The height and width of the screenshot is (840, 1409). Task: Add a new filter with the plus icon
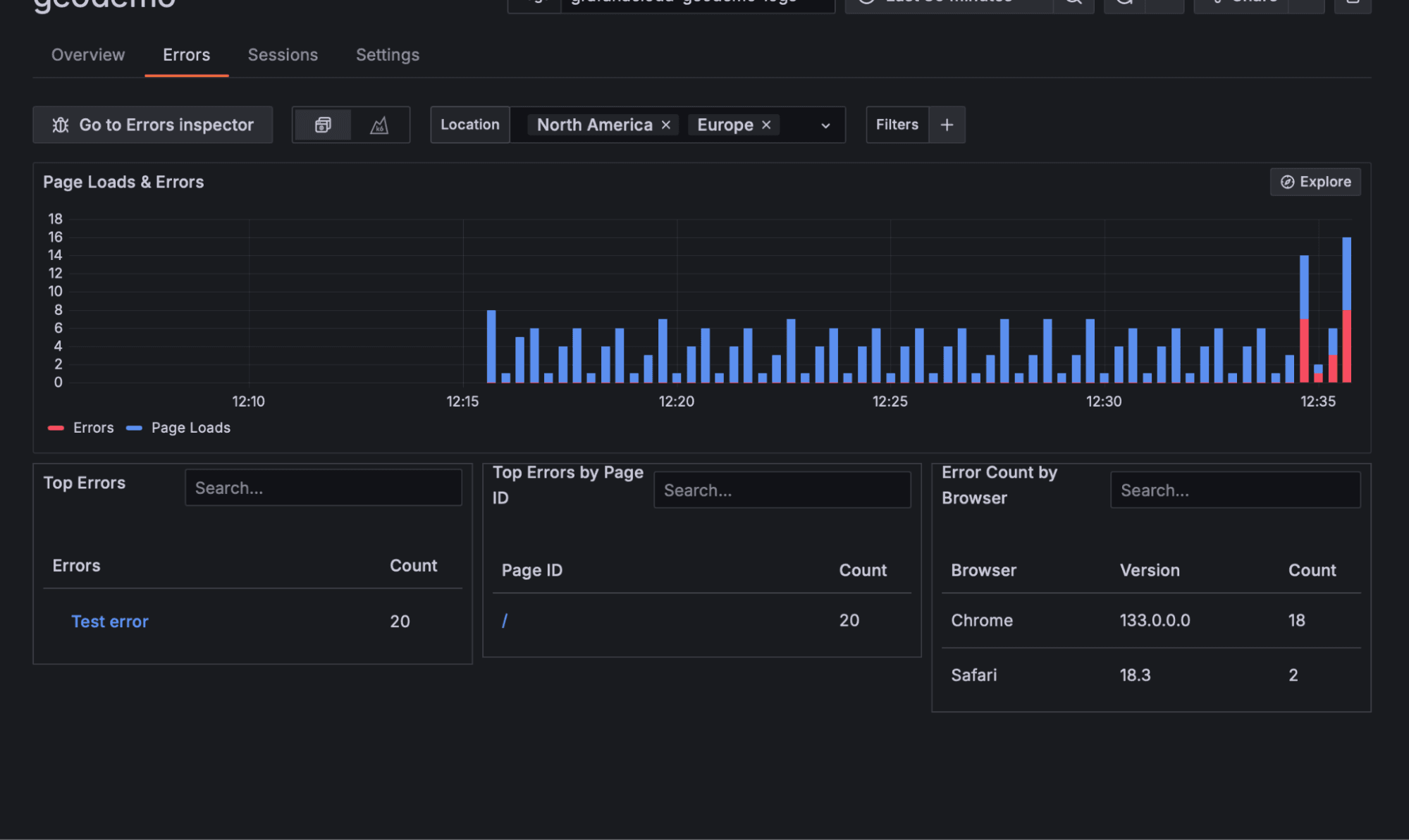click(947, 125)
